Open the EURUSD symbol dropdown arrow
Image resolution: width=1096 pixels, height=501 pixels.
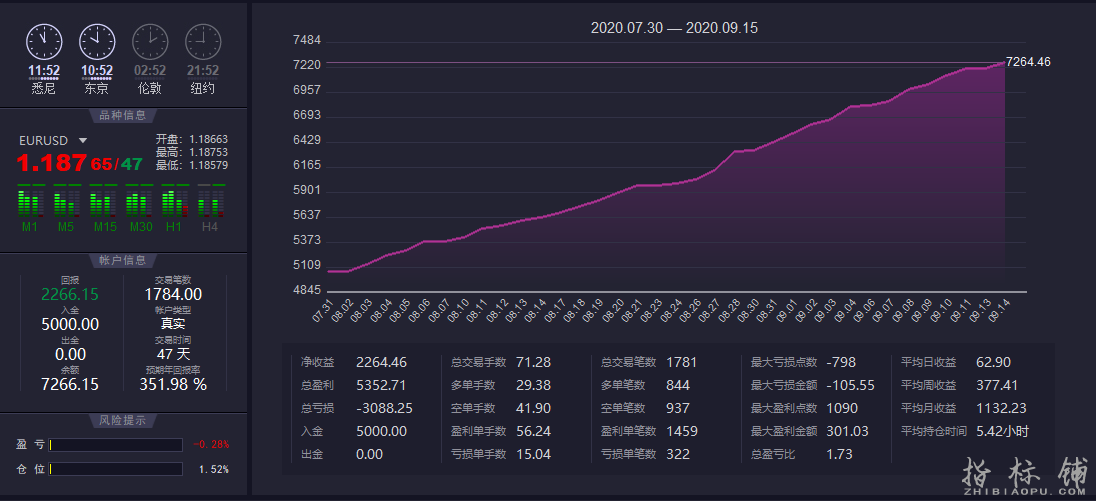coord(83,141)
